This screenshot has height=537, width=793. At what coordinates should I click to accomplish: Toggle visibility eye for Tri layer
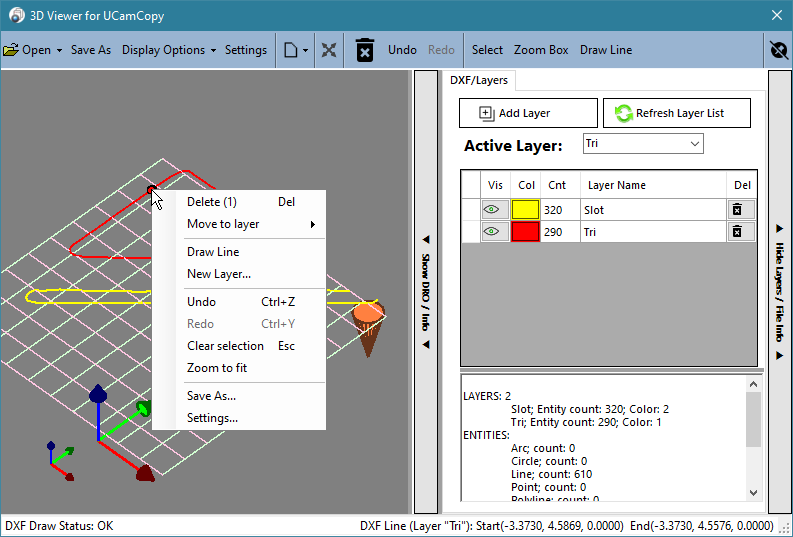[495, 232]
